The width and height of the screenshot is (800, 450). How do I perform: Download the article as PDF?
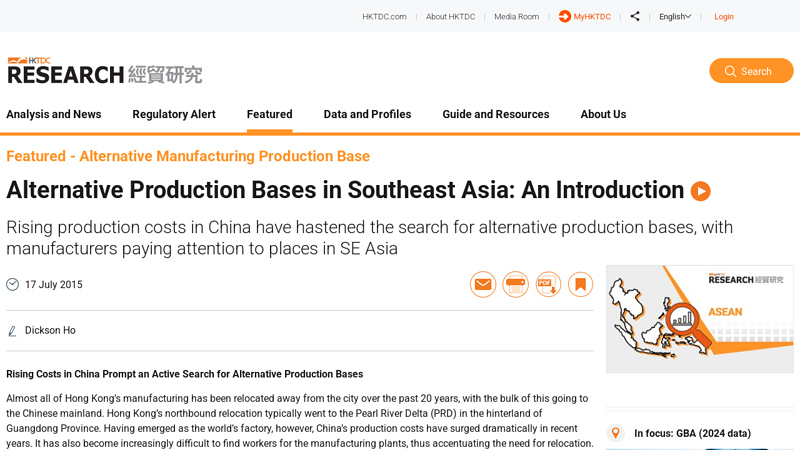coord(548,284)
